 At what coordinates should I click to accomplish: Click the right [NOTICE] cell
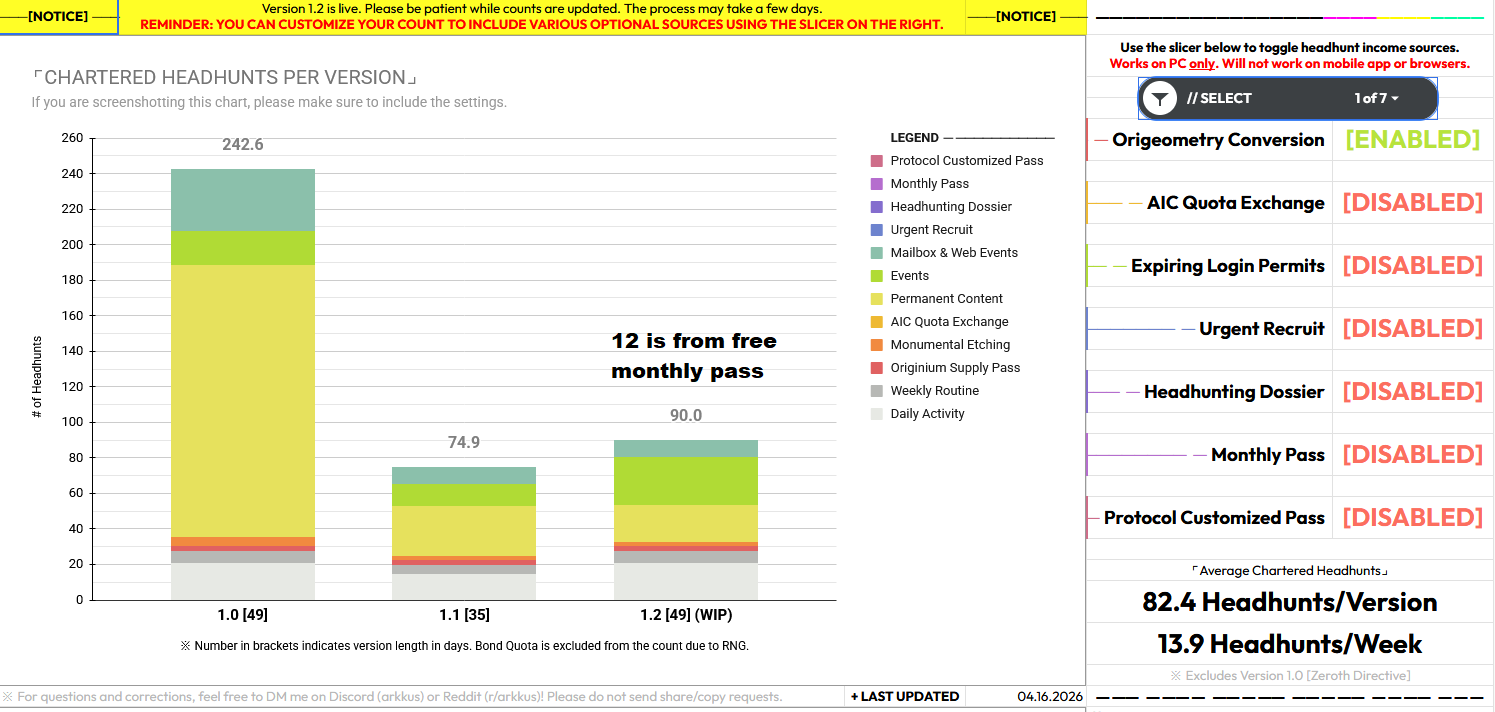click(x=1025, y=17)
